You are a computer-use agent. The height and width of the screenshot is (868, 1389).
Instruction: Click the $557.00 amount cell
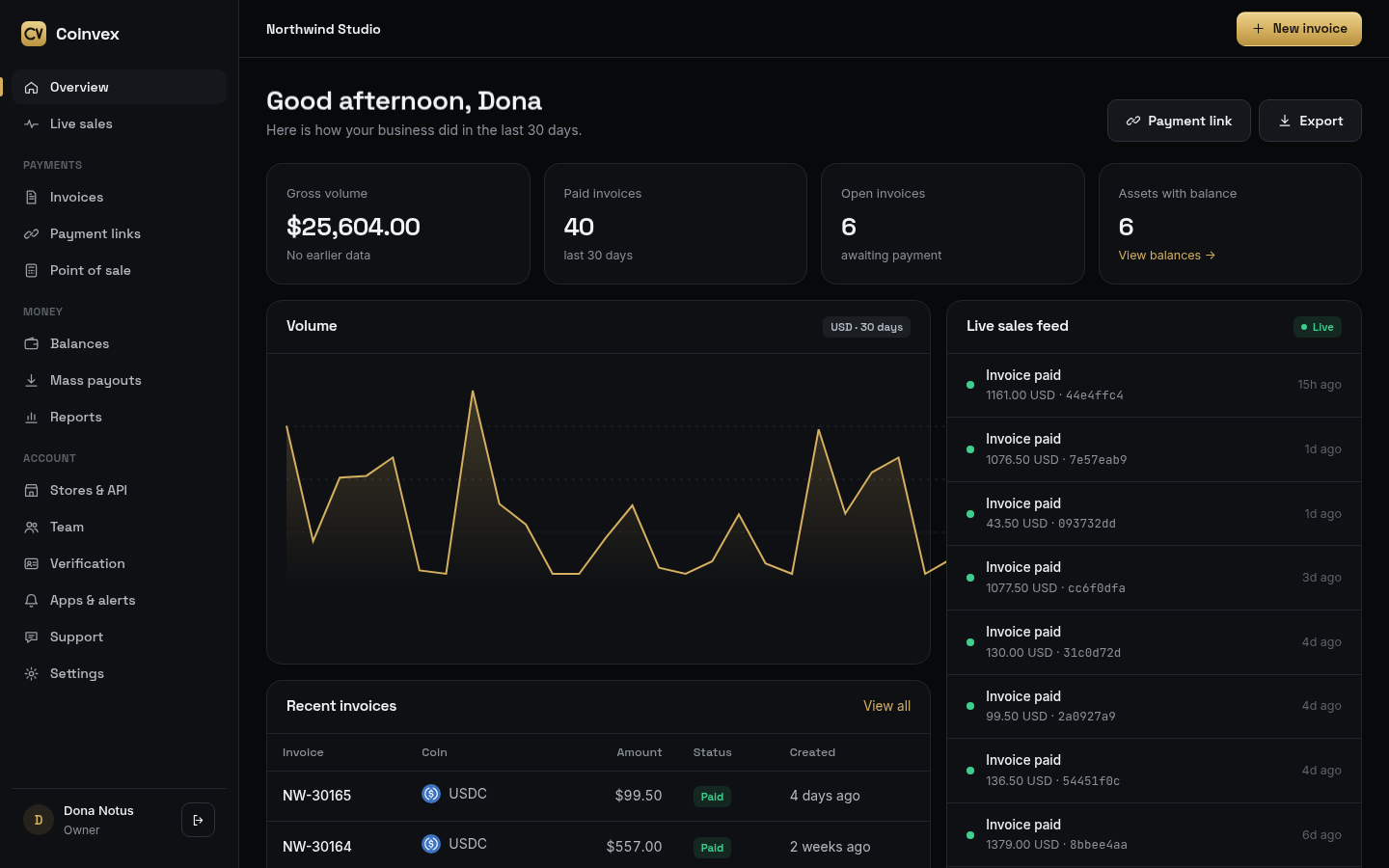coord(634,847)
